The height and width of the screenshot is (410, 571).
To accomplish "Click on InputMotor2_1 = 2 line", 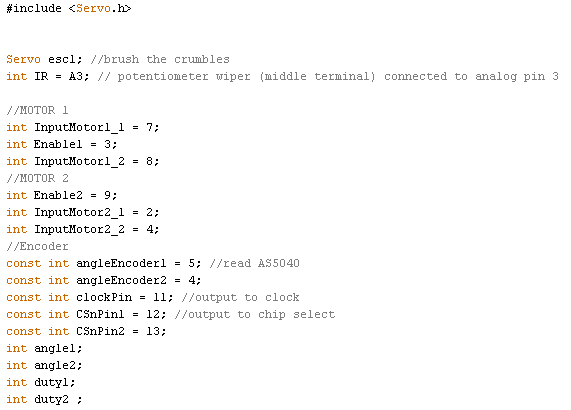I will (x=83, y=212).
